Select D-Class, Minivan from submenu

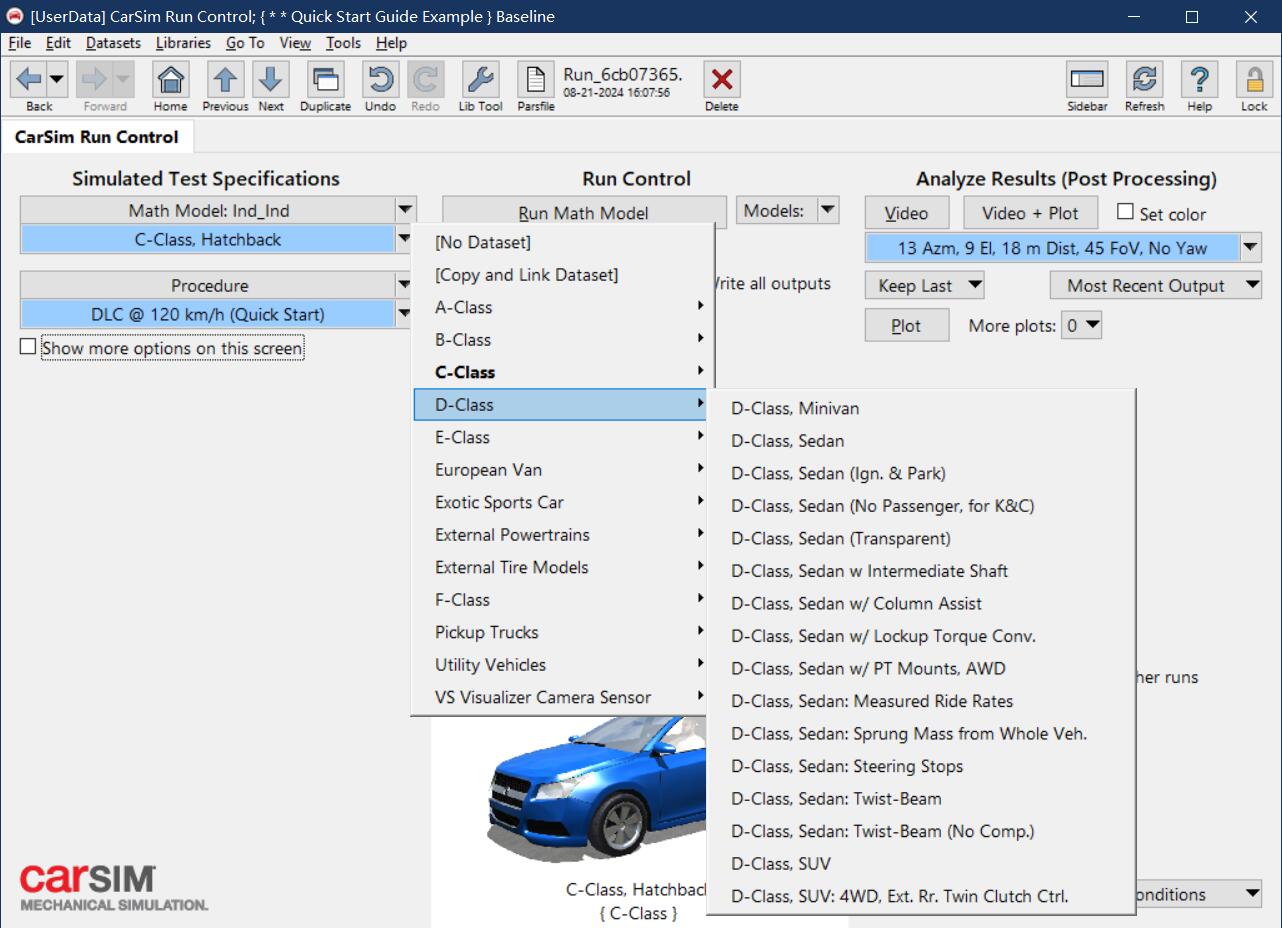(x=921, y=408)
